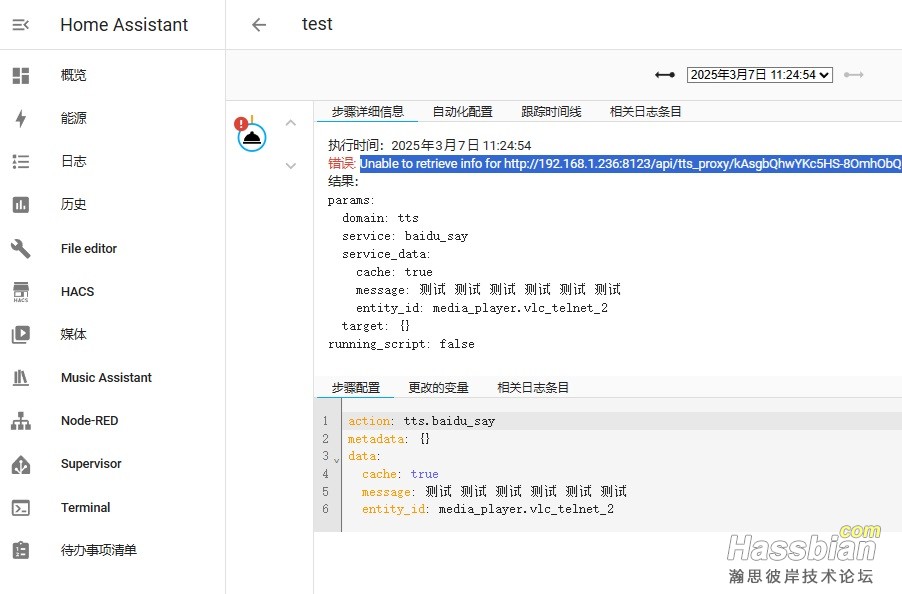This screenshot has width=902, height=594.
Task: Move to previous step with up chevron
Action: pyautogui.click(x=291, y=122)
